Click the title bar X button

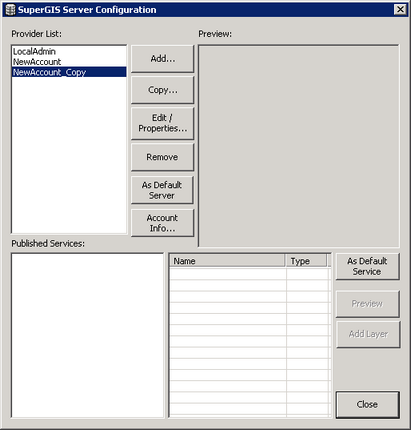point(400,9)
